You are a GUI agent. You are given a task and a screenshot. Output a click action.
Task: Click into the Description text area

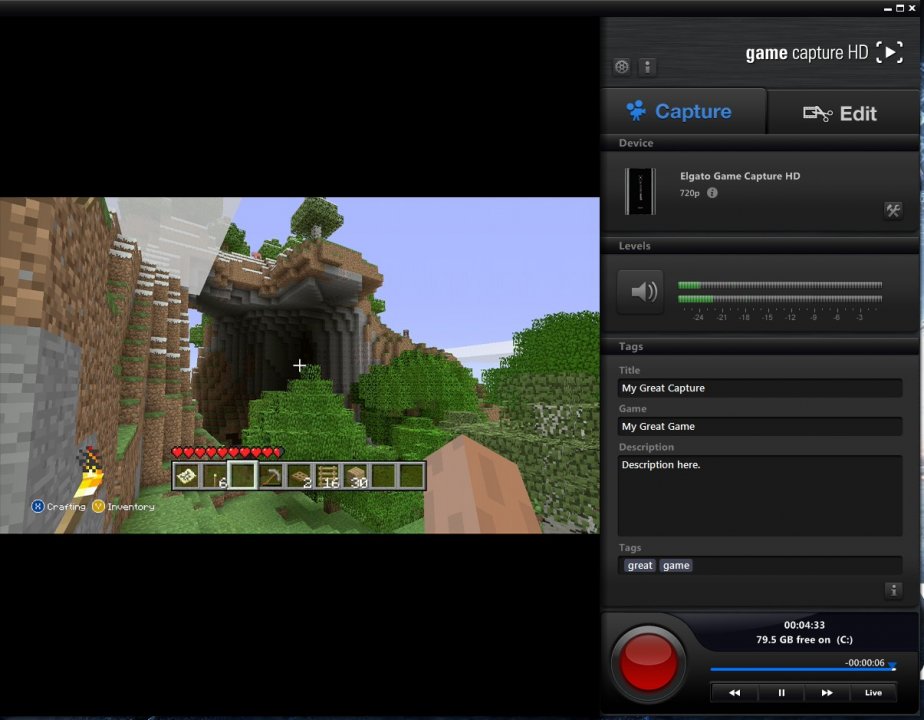[x=760, y=496]
